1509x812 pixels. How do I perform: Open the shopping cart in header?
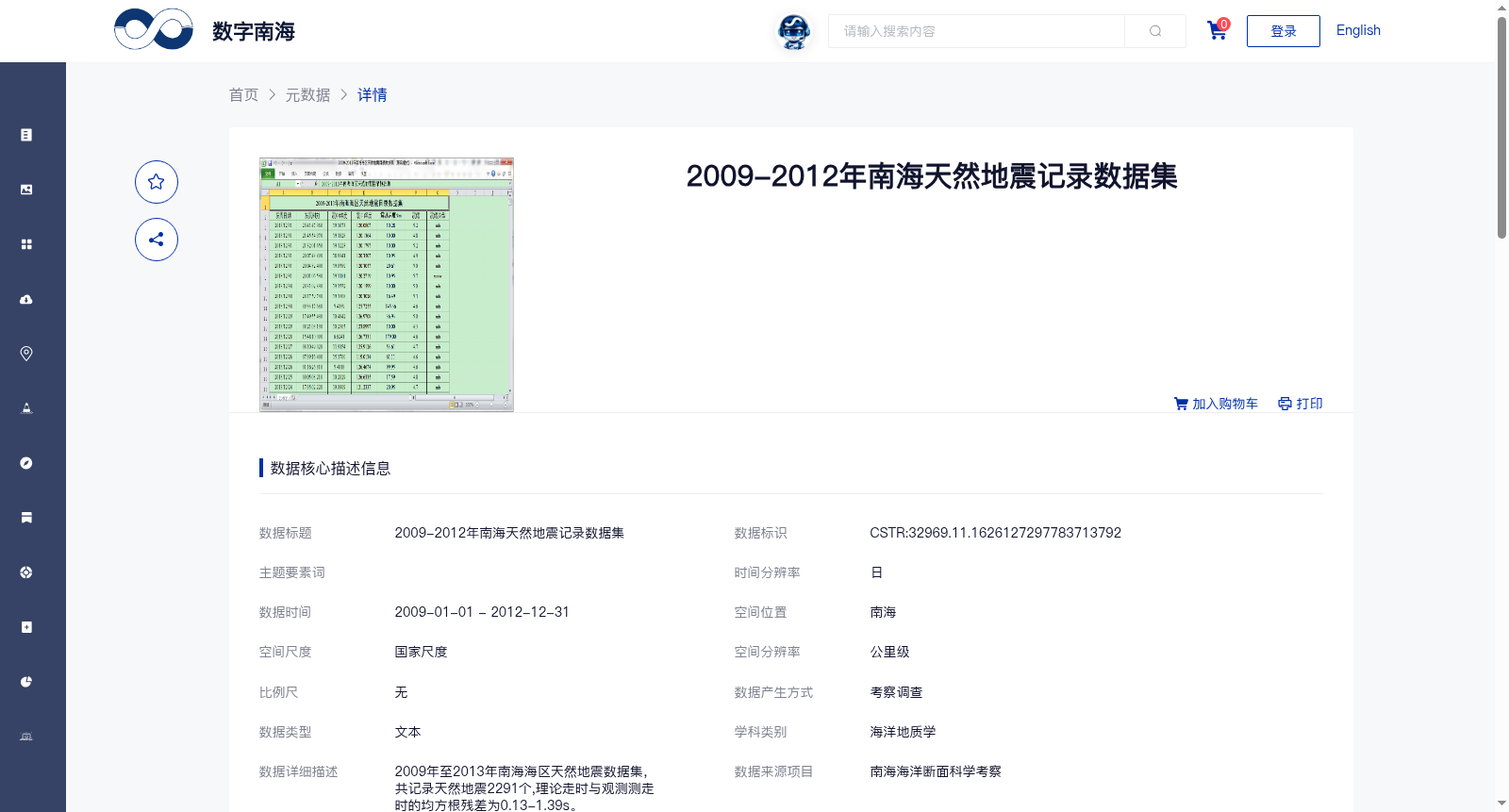(1218, 30)
